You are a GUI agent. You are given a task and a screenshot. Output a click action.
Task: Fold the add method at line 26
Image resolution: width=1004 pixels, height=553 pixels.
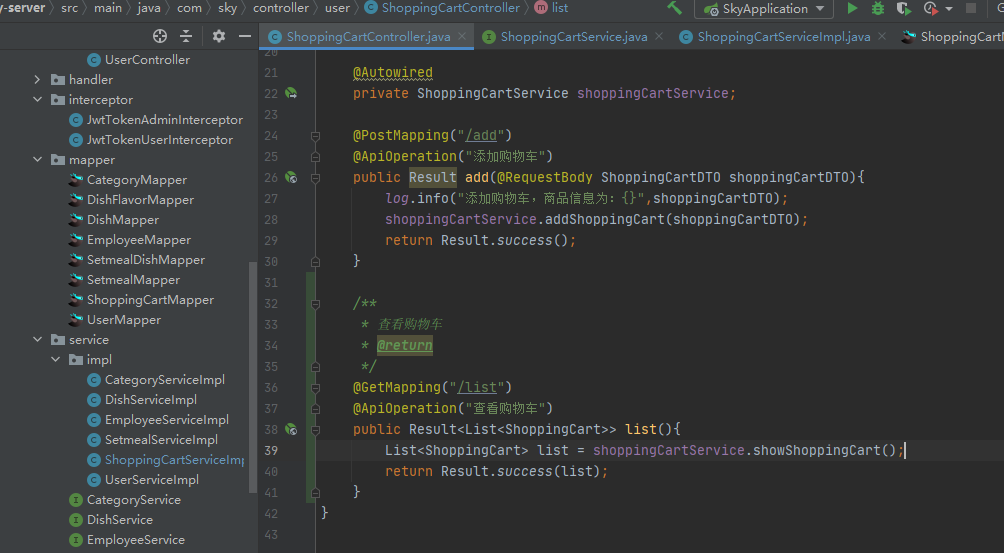[x=315, y=178]
